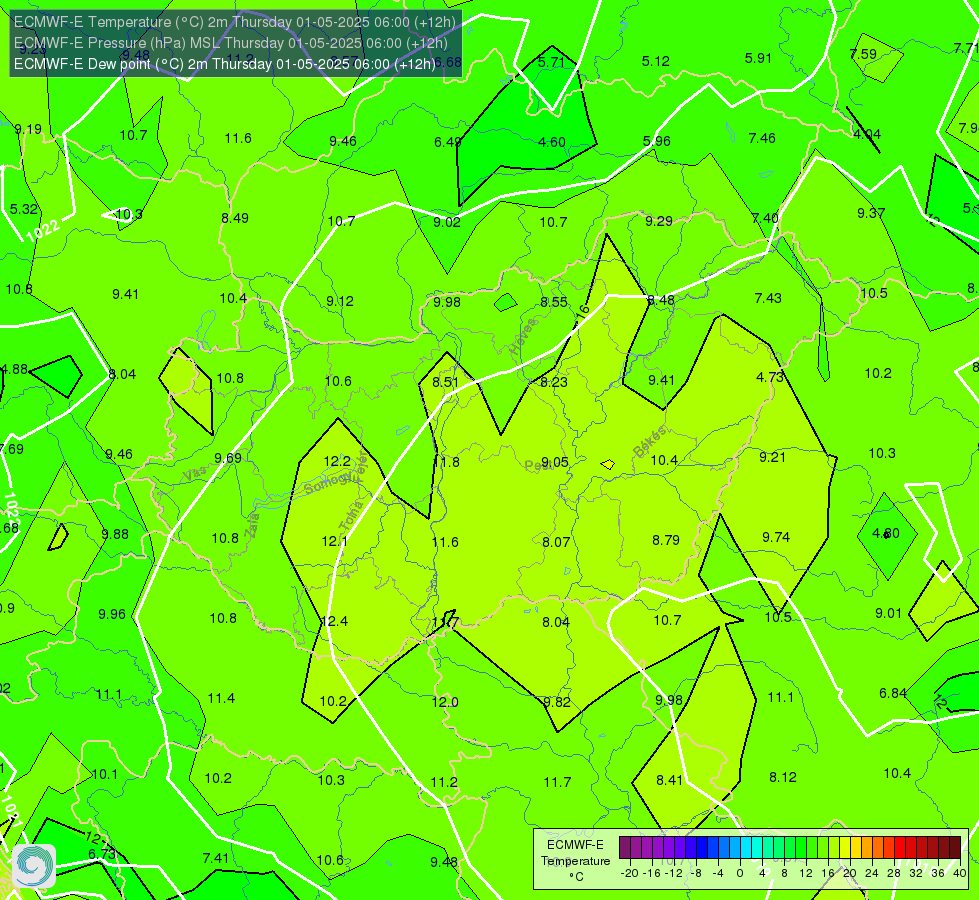Click the temperature value 8.12
Viewport: 979px width, 900px height.
[x=782, y=777]
